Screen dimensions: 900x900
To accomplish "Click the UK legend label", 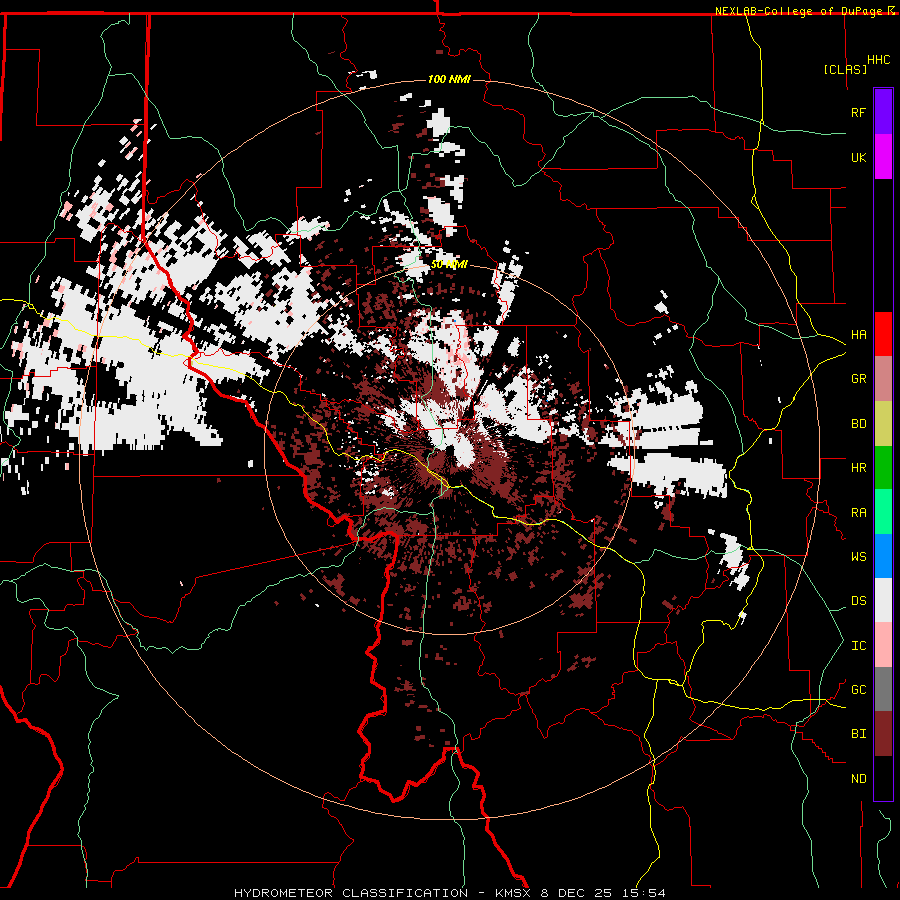I will click(x=858, y=157).
